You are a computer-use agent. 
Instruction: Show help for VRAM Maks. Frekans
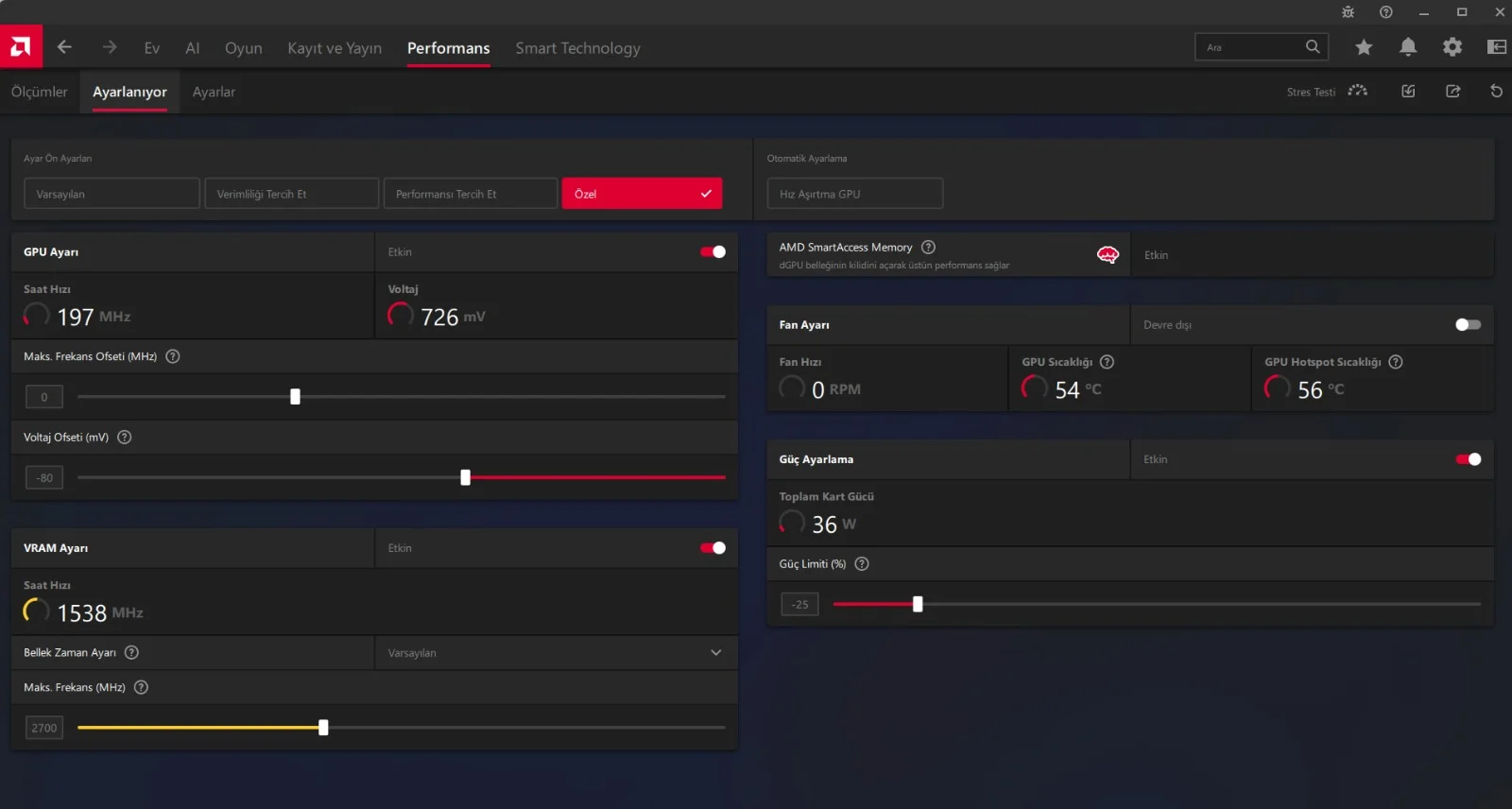[142, 687]
